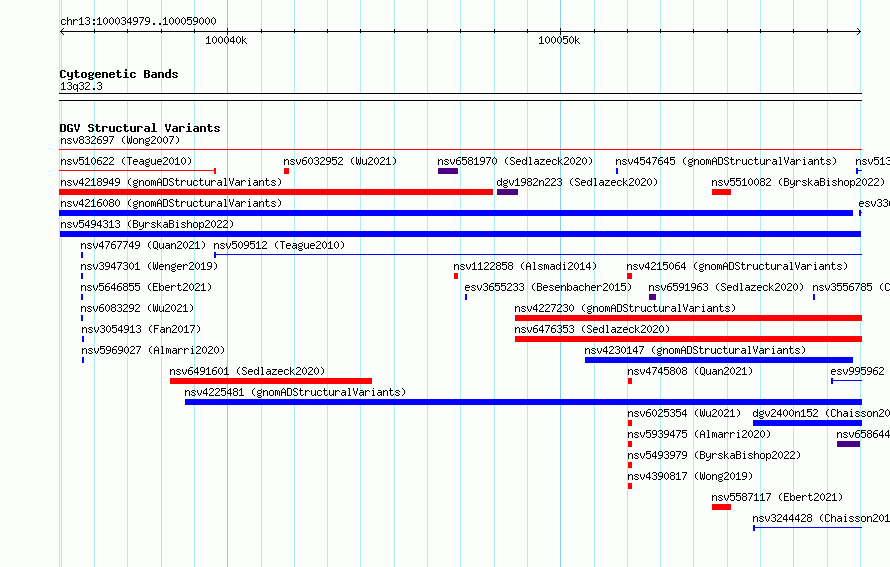Open the nsv4227230 gnomAD variant label
Viewport: 890px width, 567px height.
(625, 308)
